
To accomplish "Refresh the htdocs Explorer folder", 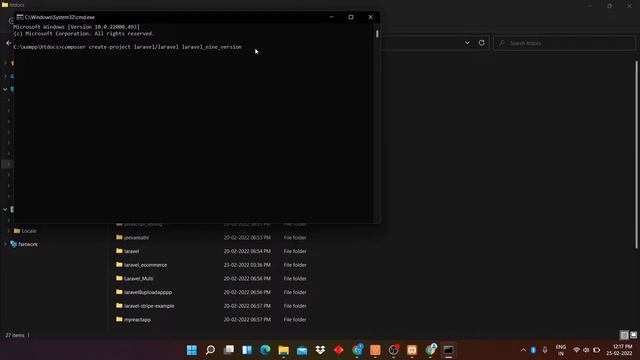I will [482, 43].
